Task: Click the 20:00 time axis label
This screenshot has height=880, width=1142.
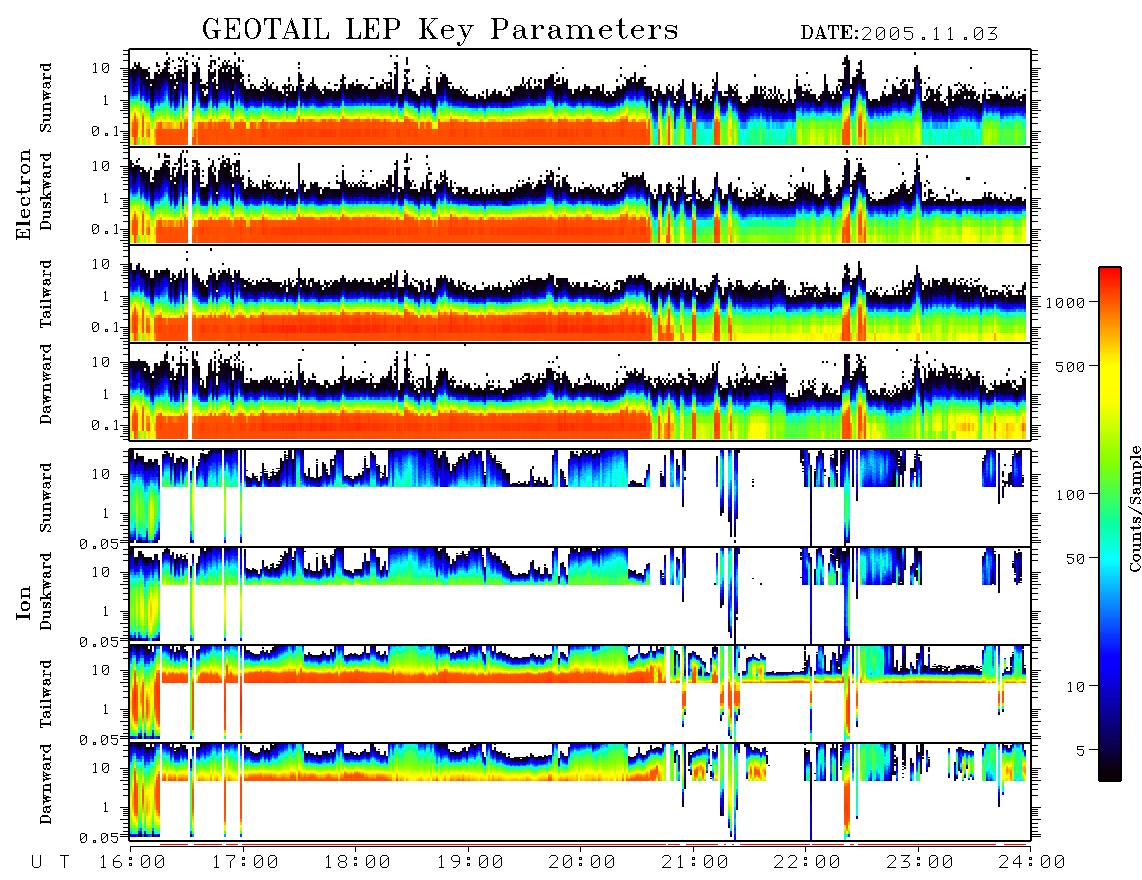Action: pos(583,862)
